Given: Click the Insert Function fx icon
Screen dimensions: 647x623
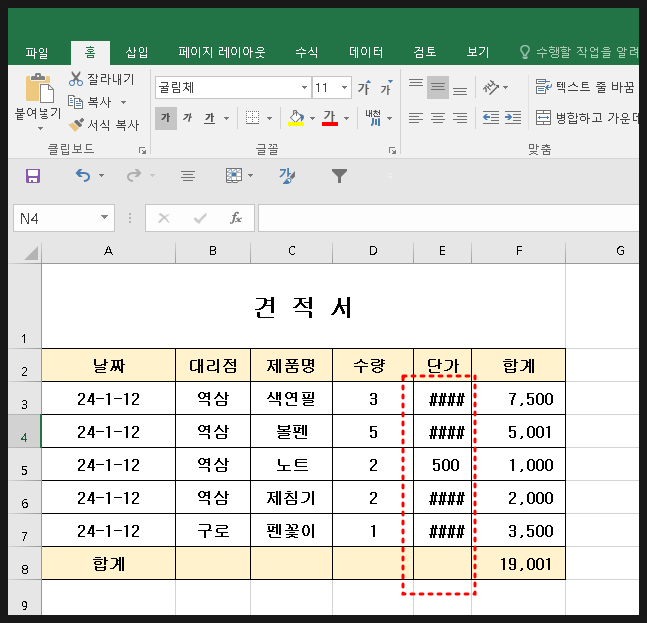Looking at the screenshot, I should [x=236, y=218].
